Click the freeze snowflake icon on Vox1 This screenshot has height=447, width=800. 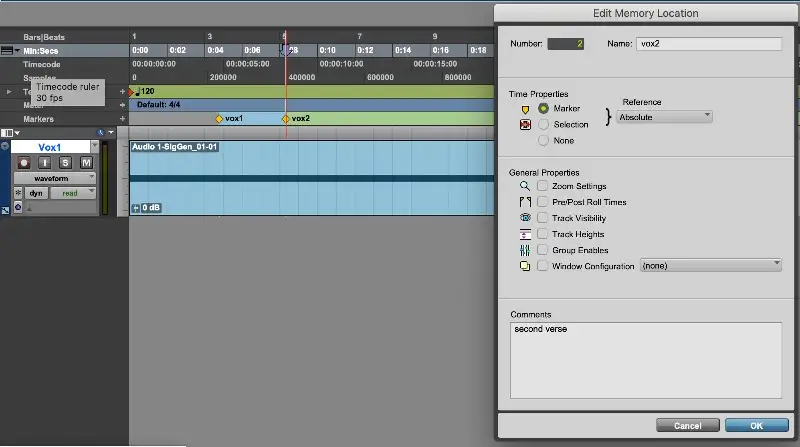point(18,193)
